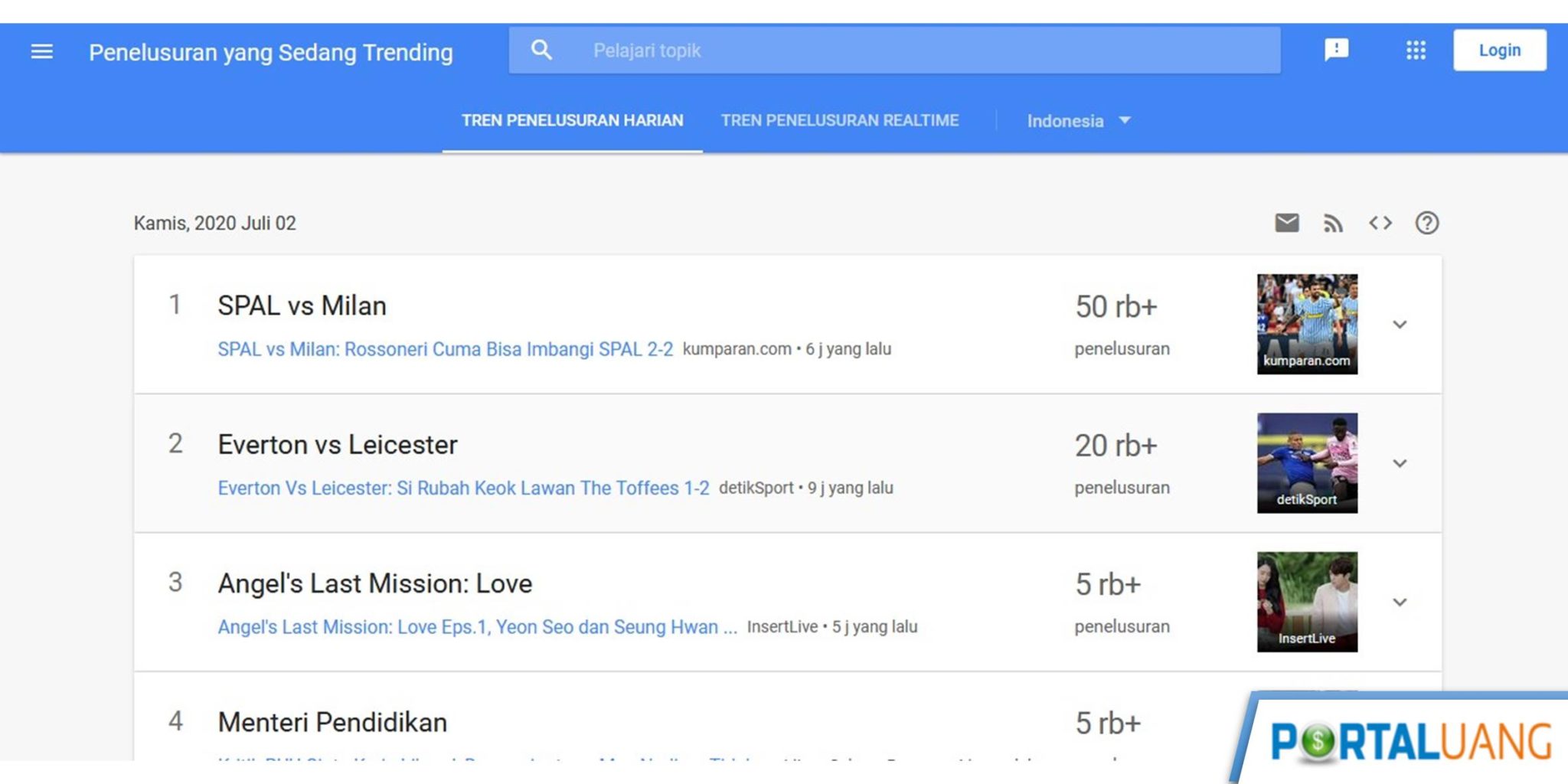Image resolution: width=1568 pixels, height=784 pixels.
Task: Open the RSS feed icon
Action: pos(1334,223)
